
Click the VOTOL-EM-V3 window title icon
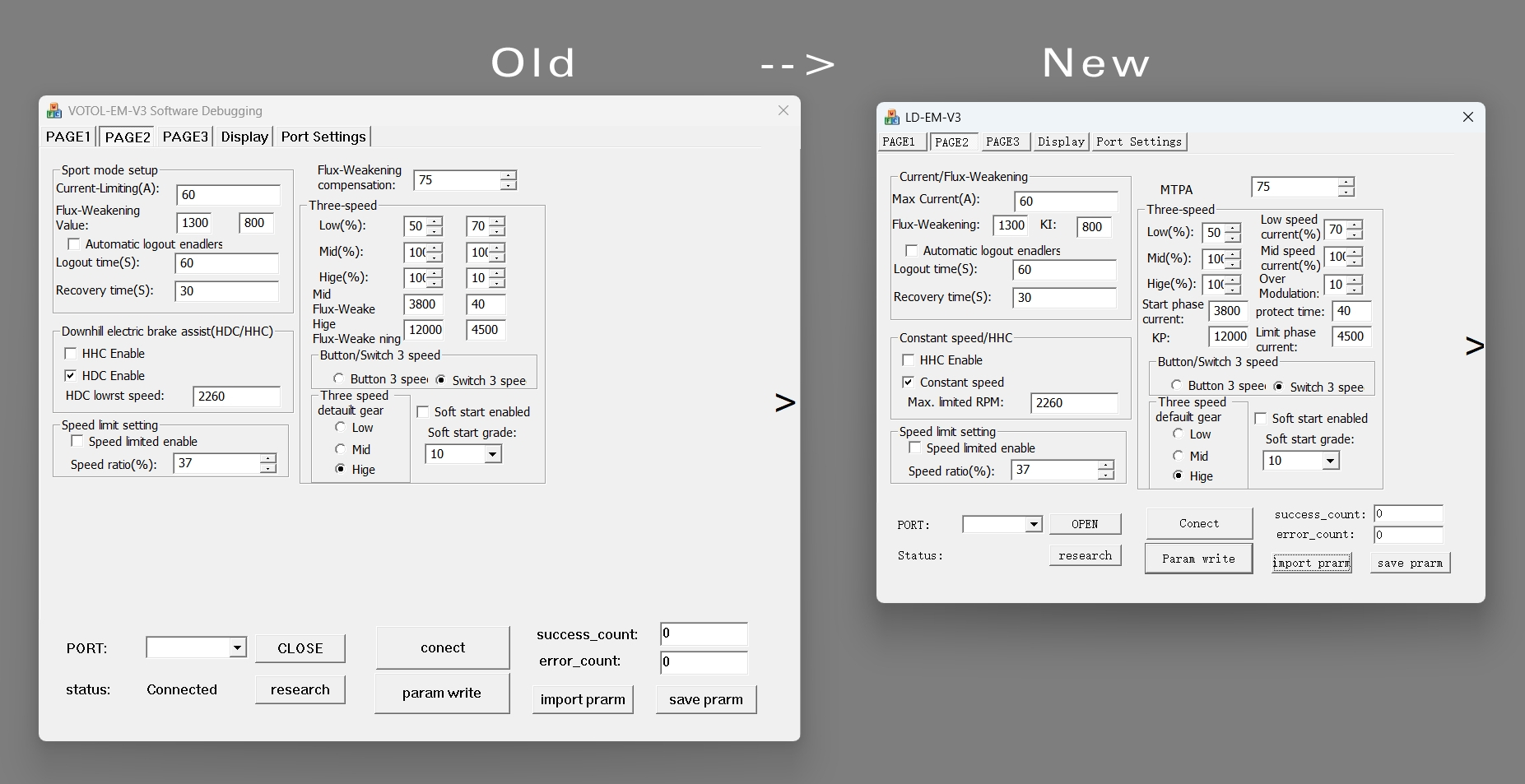pos(54,110)
